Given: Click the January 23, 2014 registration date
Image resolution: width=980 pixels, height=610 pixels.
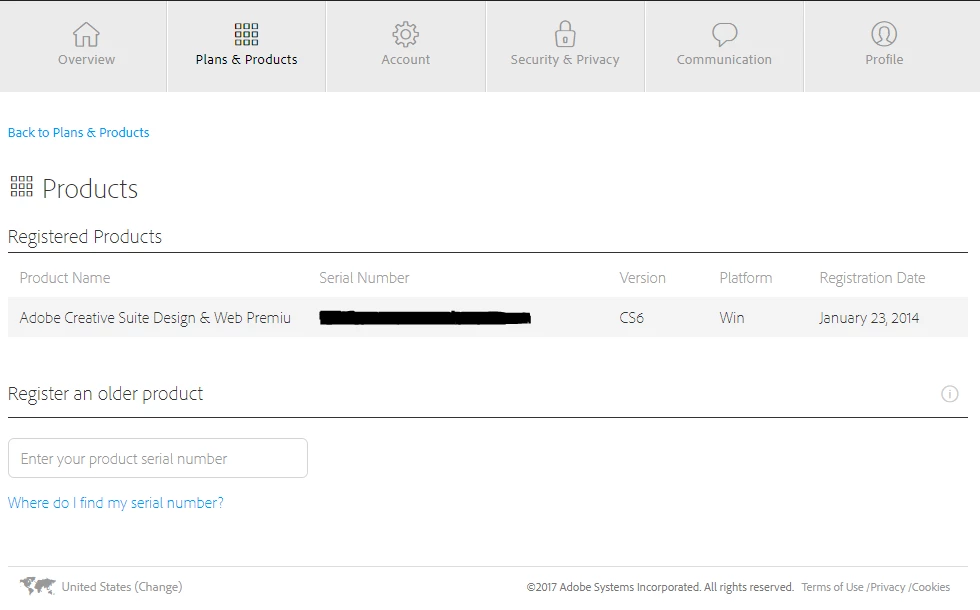Looking at the screenshot, I should tap(869, 318).
